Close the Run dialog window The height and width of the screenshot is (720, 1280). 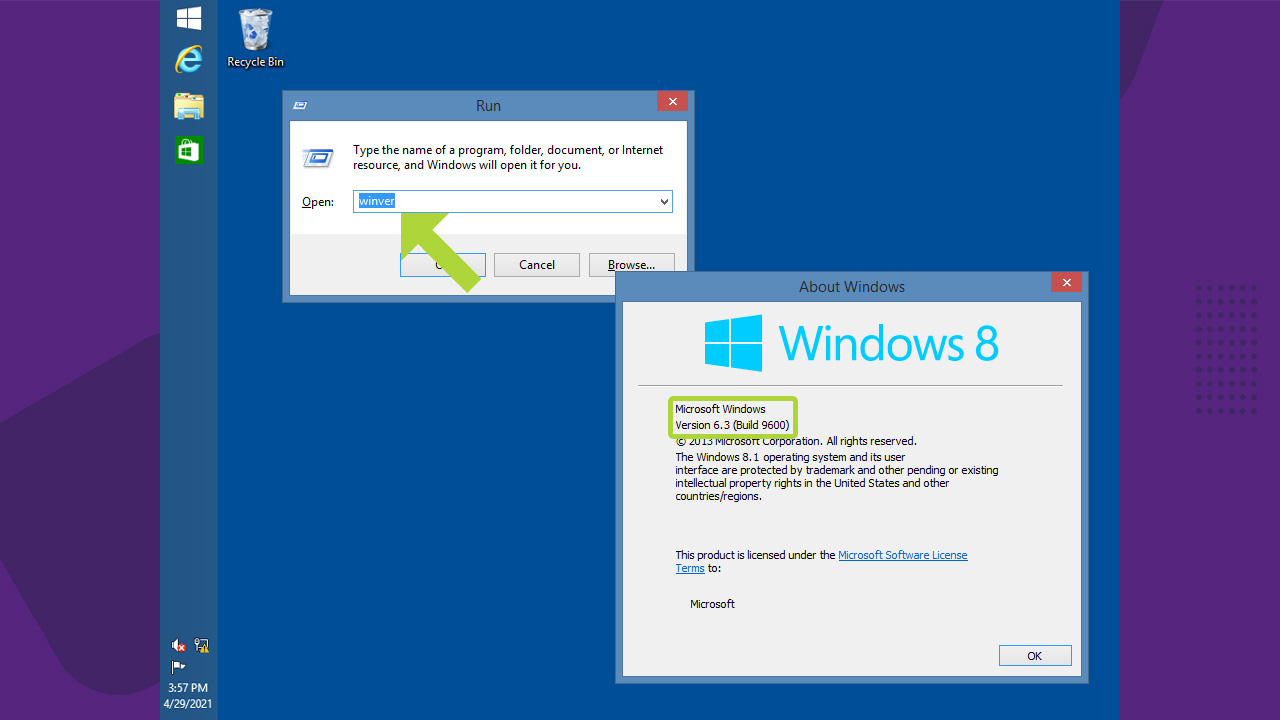click(x=672, y=102)
